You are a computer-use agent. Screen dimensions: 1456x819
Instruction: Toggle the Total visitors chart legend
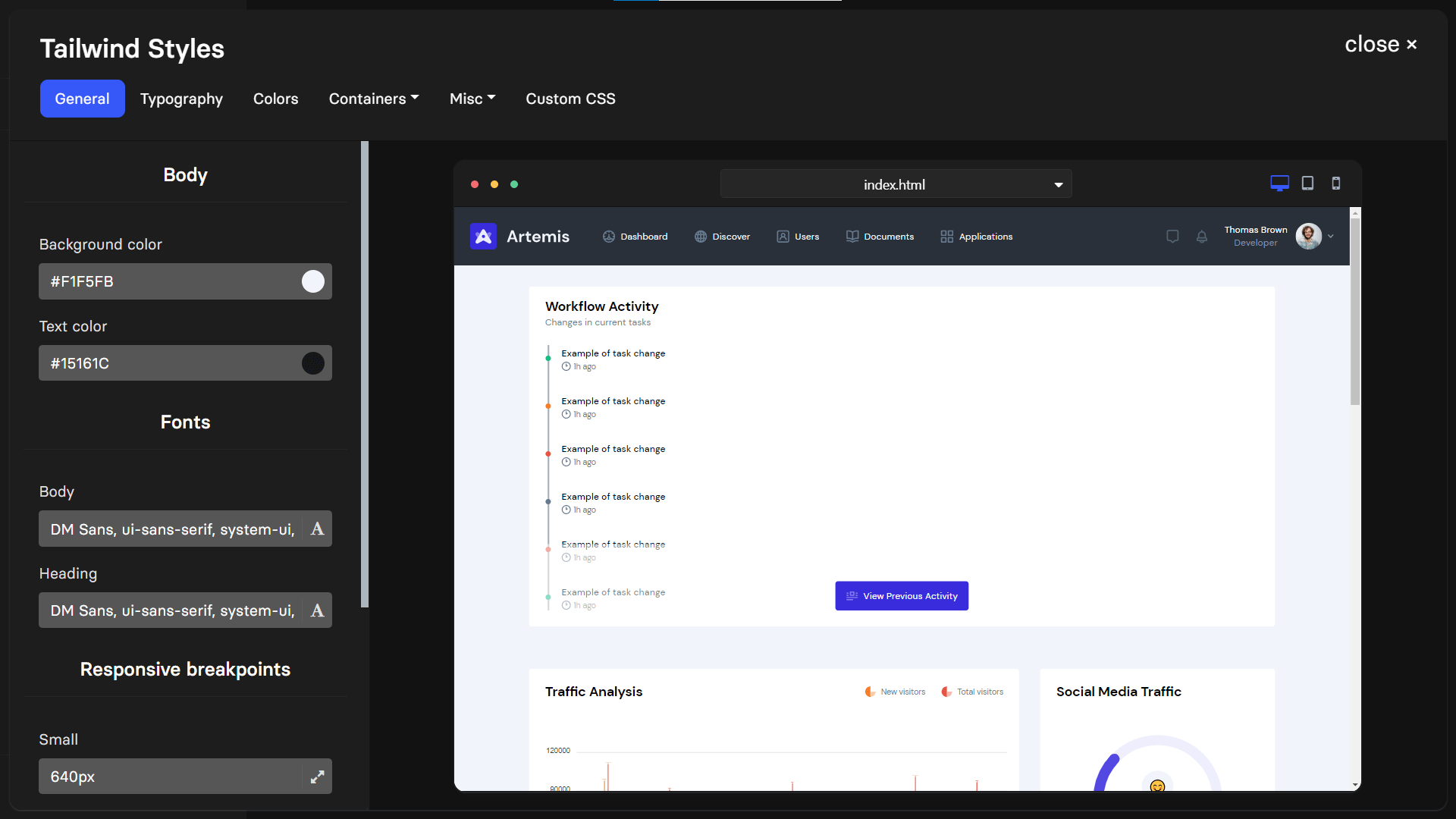tap(973, 691)
